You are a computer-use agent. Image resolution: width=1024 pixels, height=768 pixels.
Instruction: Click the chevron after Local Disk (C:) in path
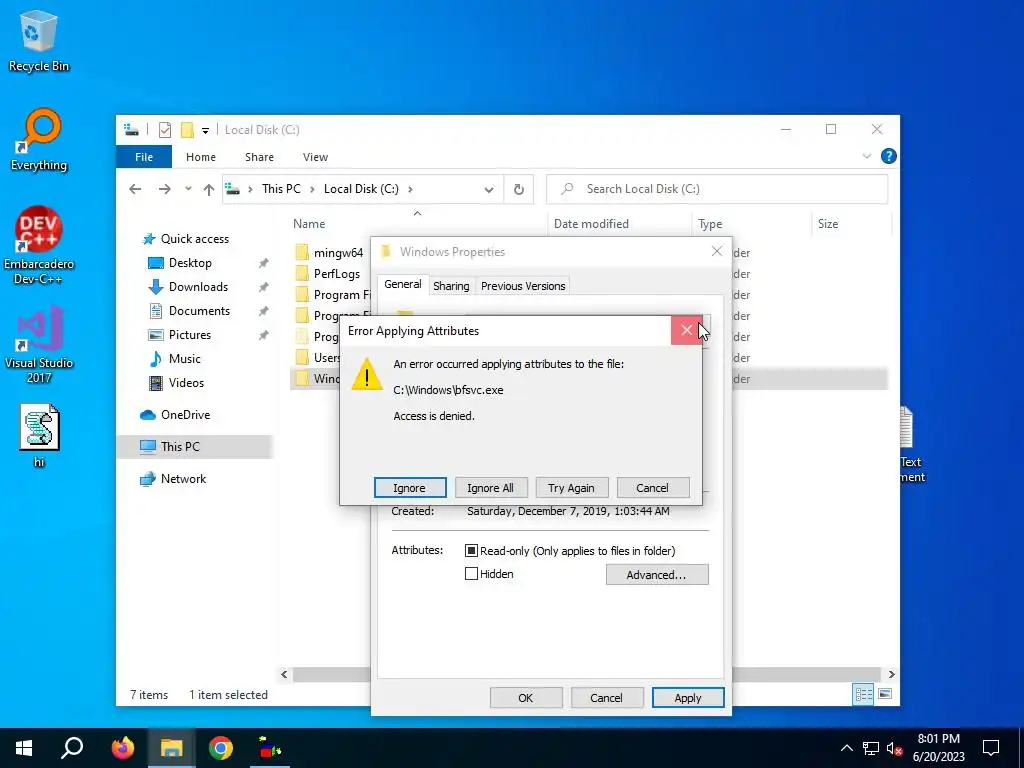[410, 189]
